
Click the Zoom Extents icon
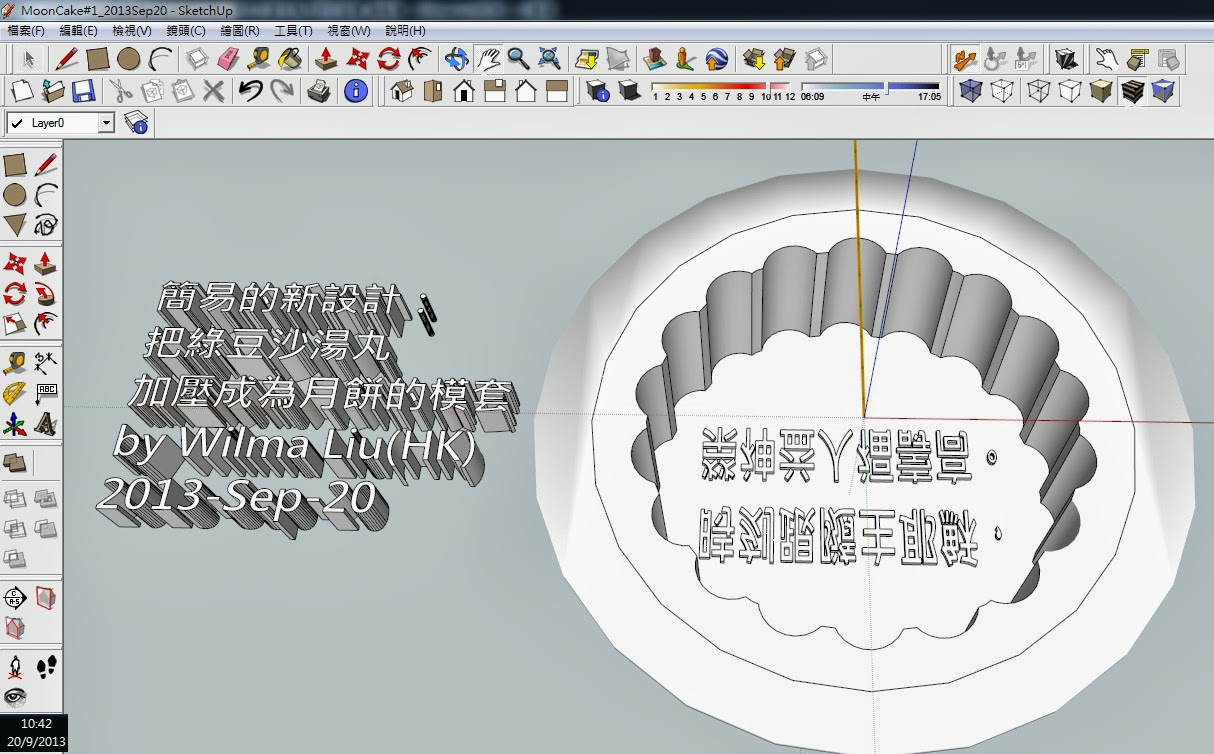pos(549,59)
